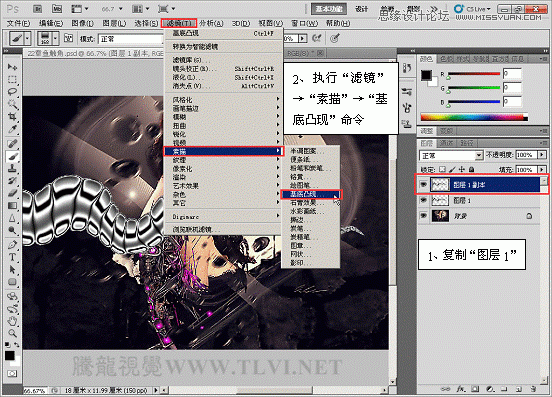Select the Clone Stamp tool

[12, 168]
